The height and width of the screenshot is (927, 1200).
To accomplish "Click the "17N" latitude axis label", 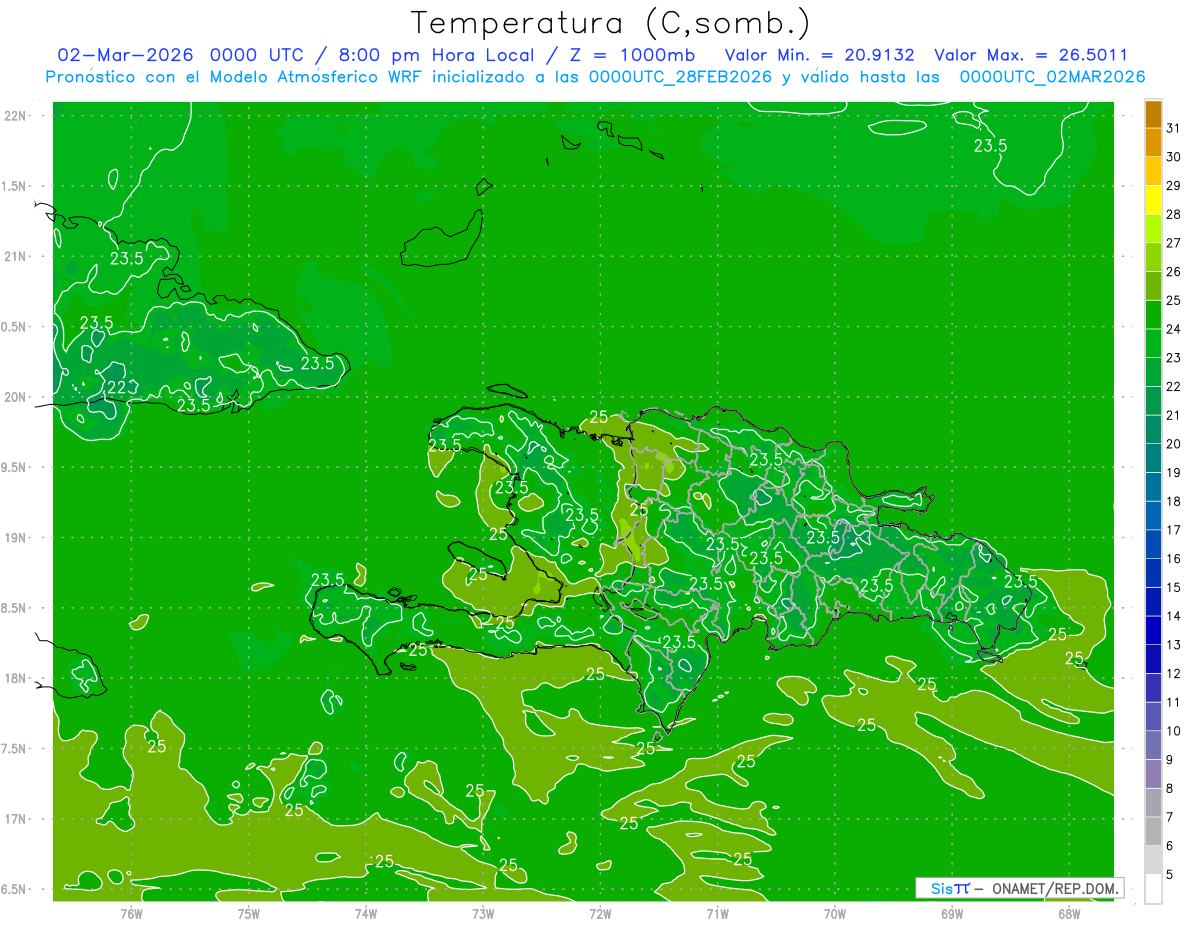I will click(16, 819).
